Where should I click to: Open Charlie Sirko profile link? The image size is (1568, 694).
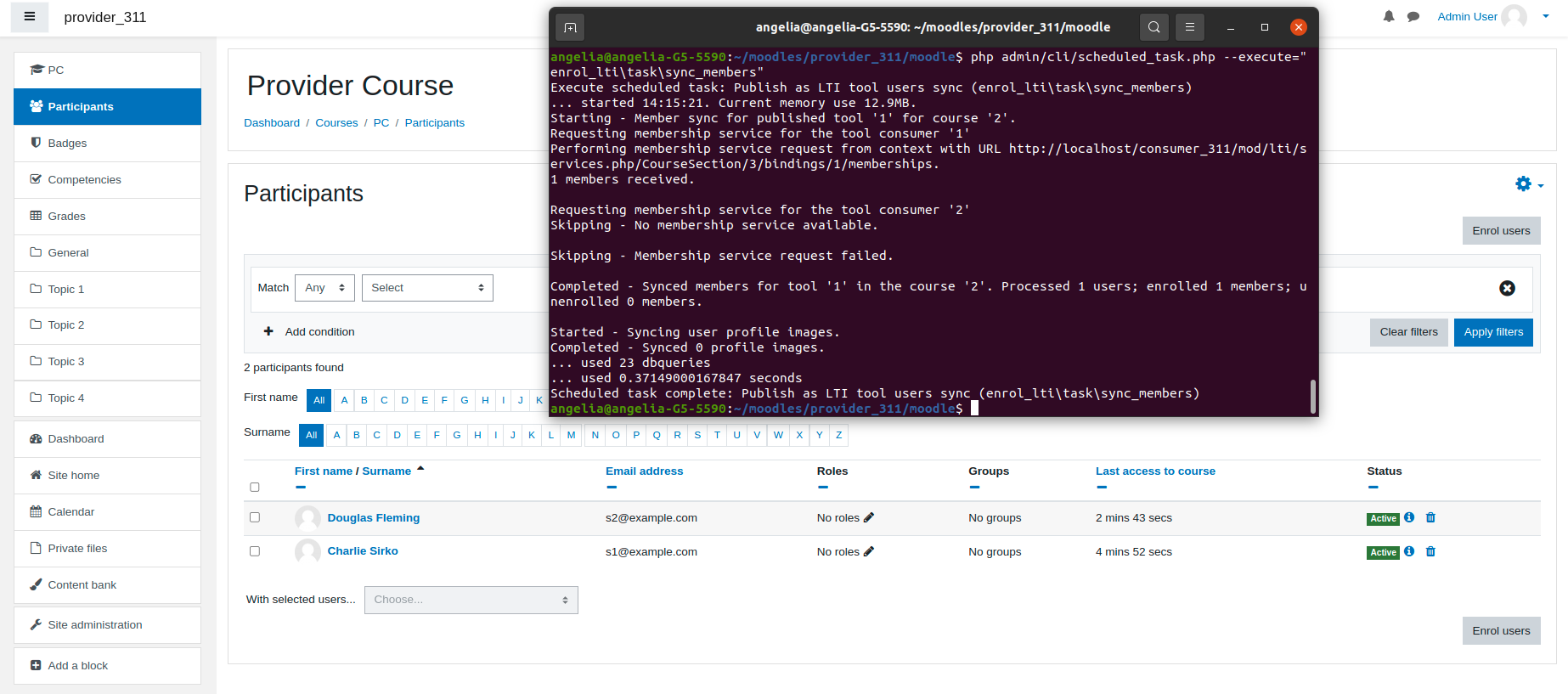click(x=363, y=551)
